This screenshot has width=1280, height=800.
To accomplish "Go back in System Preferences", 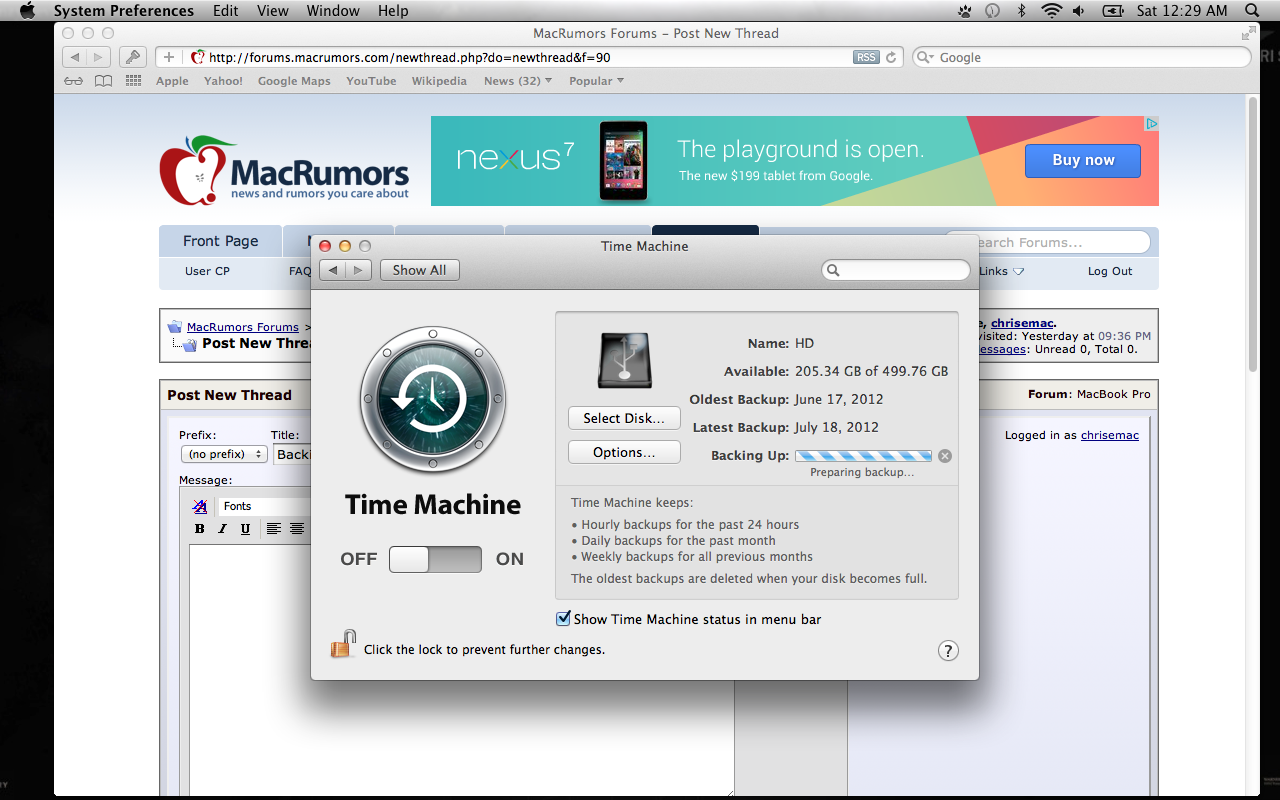I will (333, 270).
